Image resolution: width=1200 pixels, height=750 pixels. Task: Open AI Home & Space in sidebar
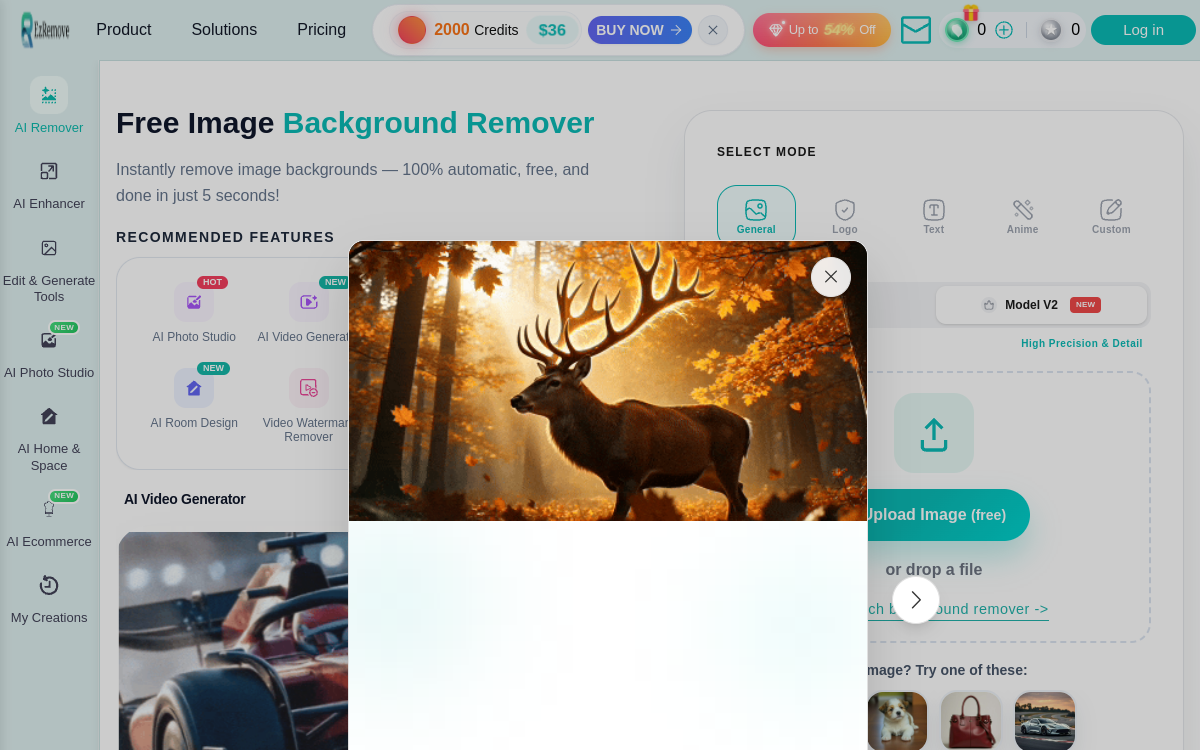(49, 440)
